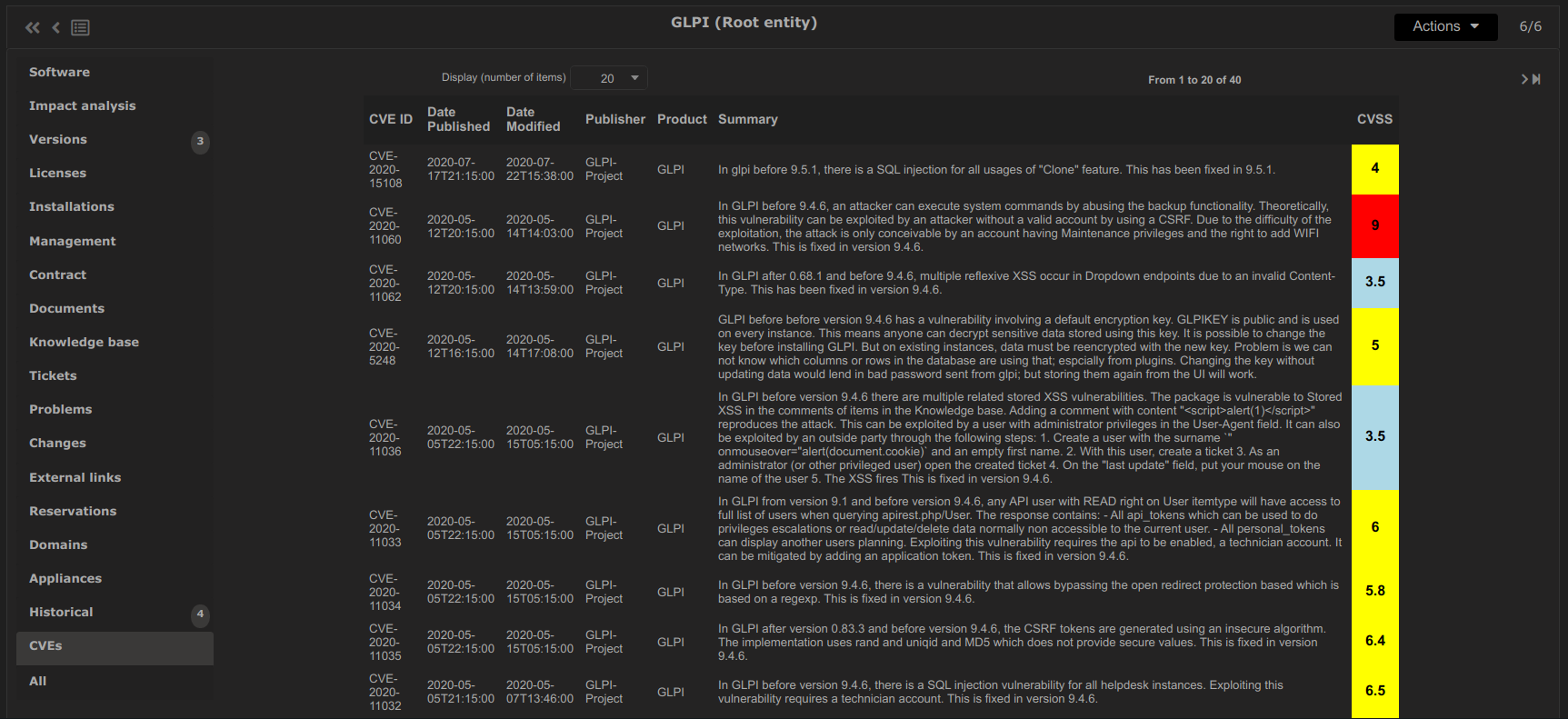Click the Product column header
1568x719 pixels.
coord(682,119)
